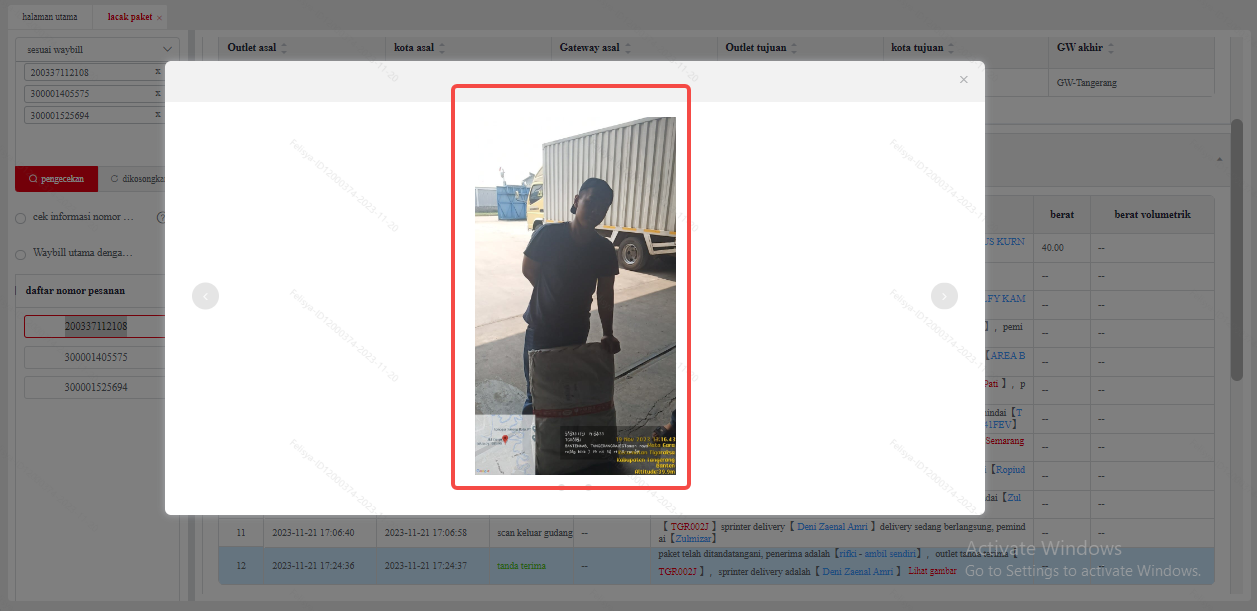Click the delivery proof photo
Viewport: 1257px width, 611px height.
(575, 296)
